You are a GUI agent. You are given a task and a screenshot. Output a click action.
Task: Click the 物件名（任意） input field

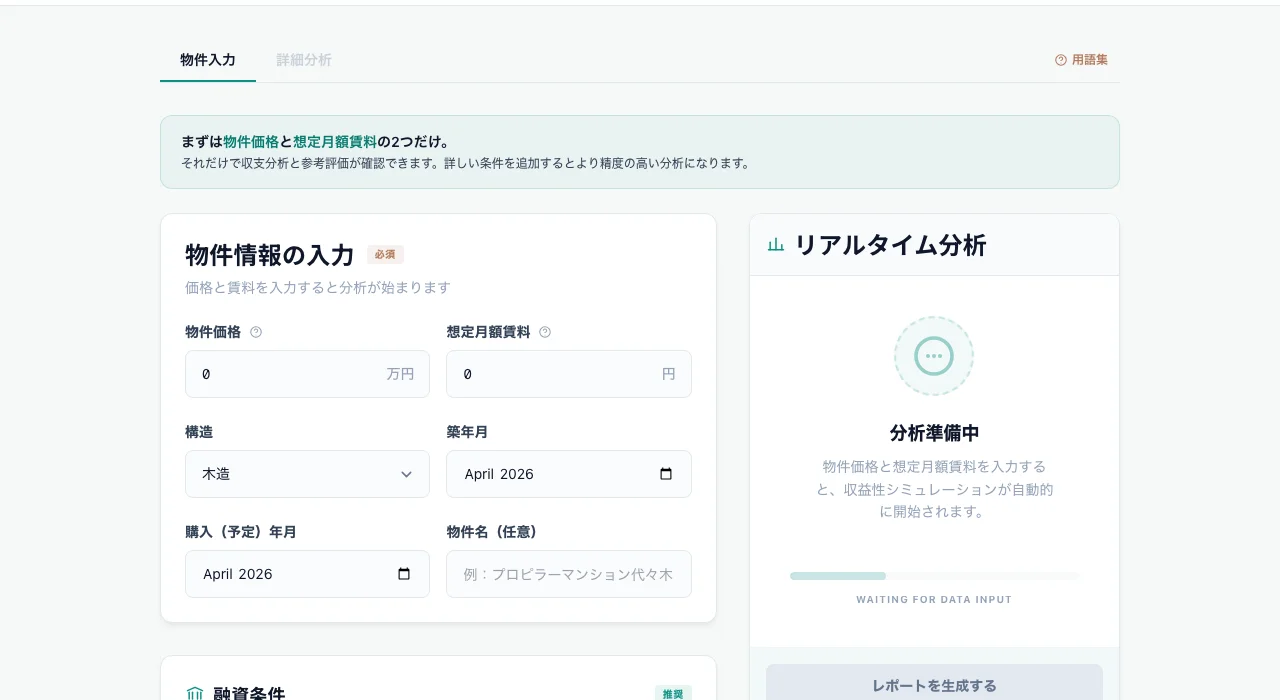point(568,574)
